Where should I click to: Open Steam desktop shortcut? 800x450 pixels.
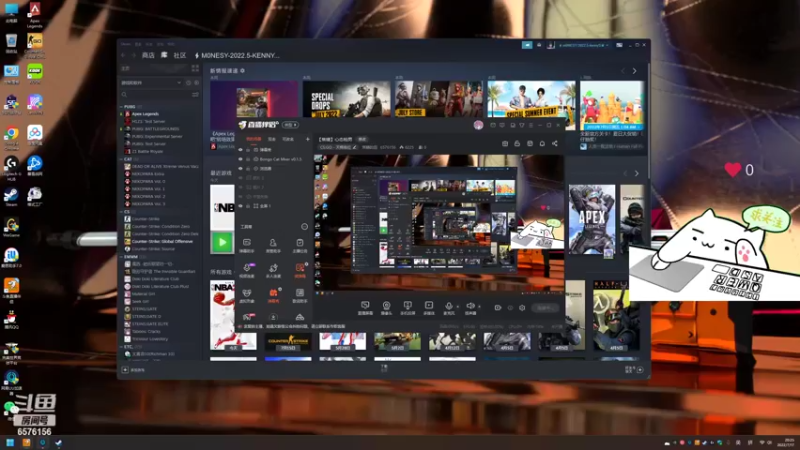coord(11,196)
